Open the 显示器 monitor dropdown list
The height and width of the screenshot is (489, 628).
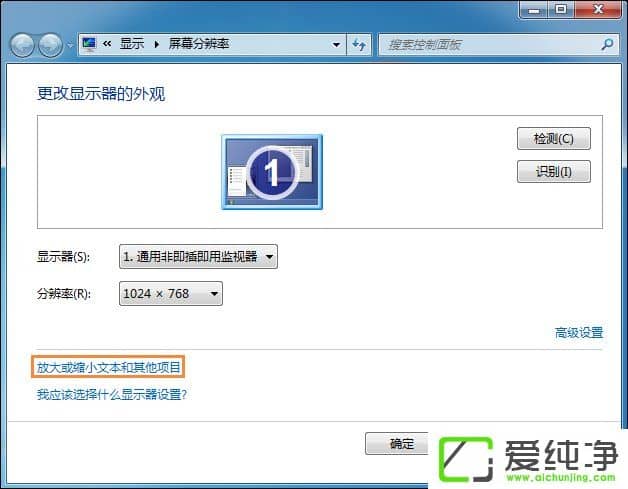pyautogui.click(x=197, y=257)
